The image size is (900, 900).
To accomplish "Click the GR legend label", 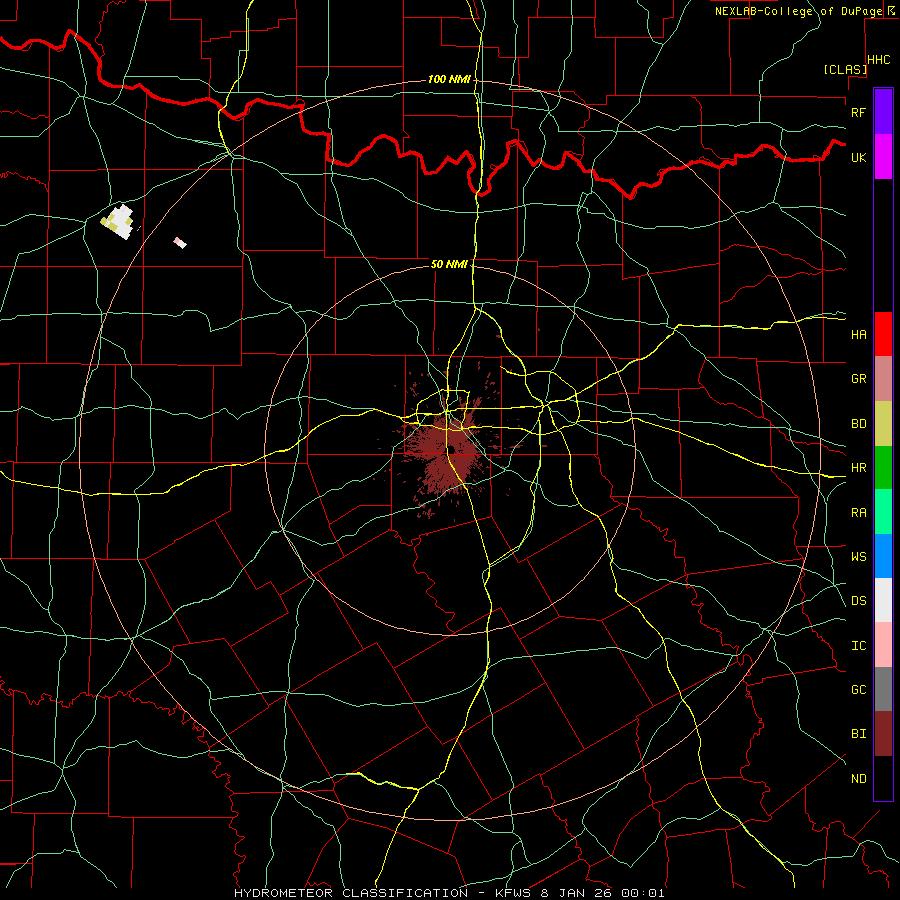I will click(858, 379).
